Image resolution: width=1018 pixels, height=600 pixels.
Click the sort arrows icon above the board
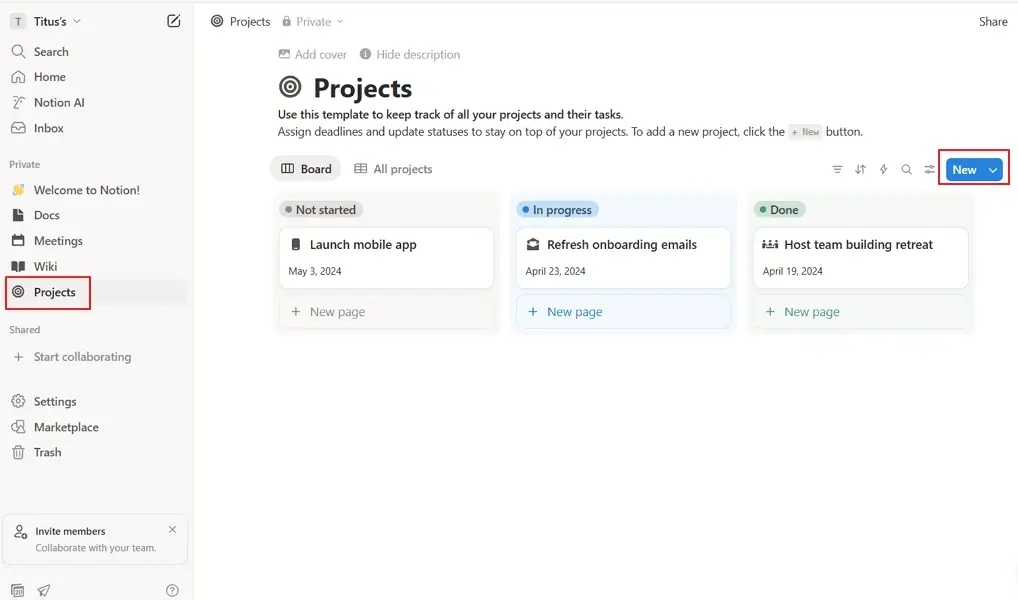pyautogui.click(x=860, y=169)
